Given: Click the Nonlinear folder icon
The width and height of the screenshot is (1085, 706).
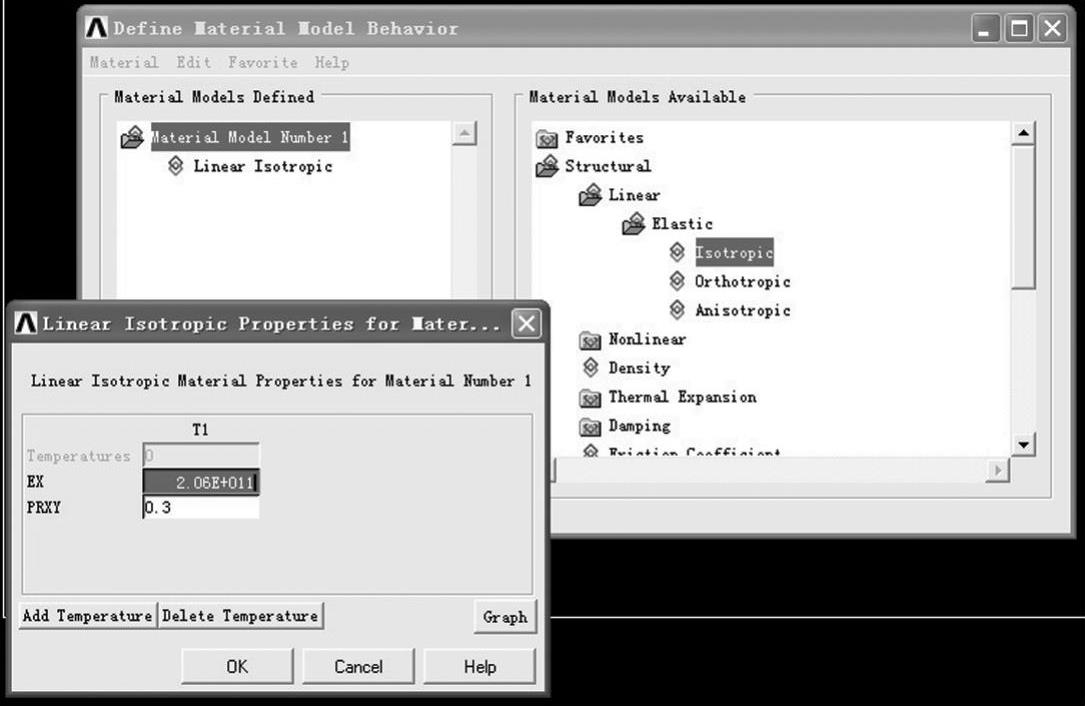Looking at the screenshot, I should (590, 340).
